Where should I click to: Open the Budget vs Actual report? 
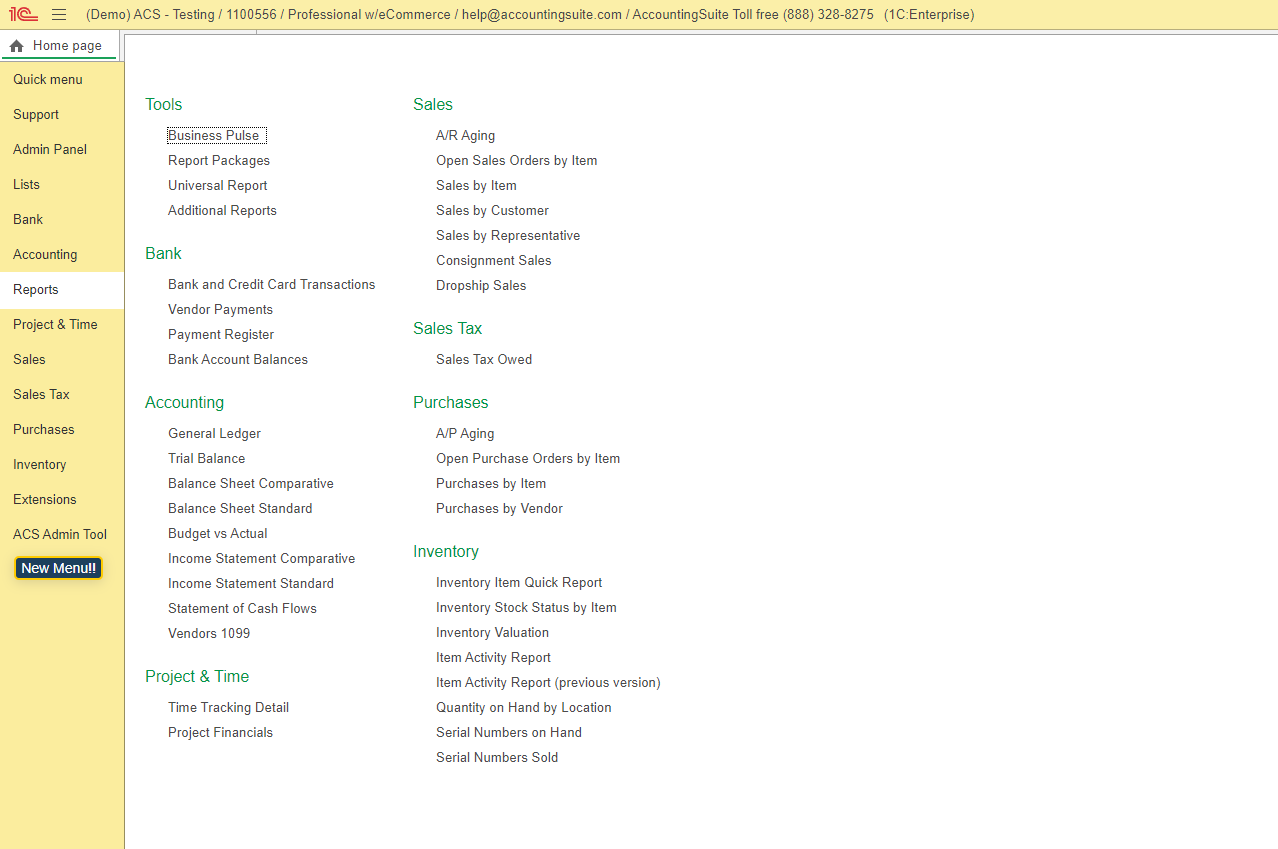pyautogui.click(x=218, y=534)
